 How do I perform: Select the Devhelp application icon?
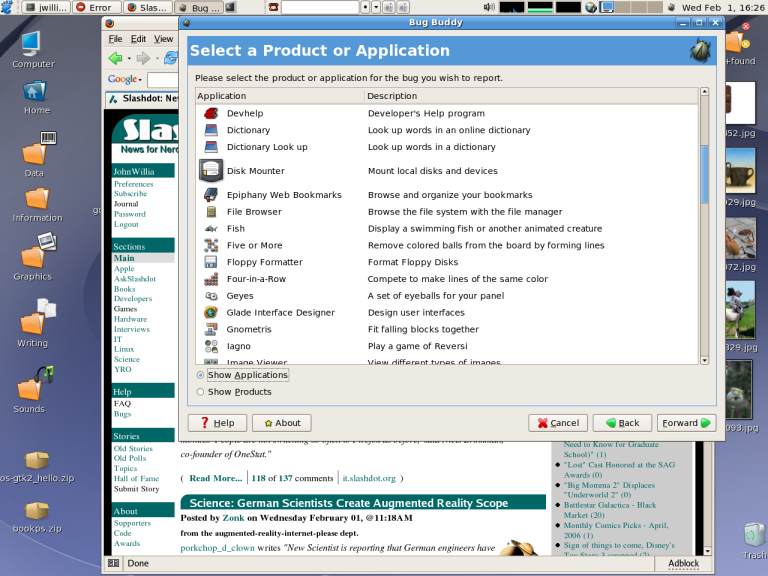pos(211,113)
